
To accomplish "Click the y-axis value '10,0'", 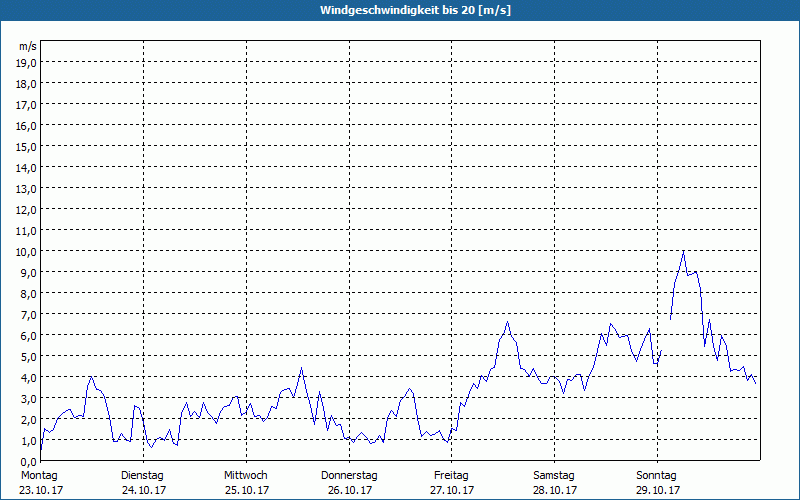I will (x=28, y=252).
